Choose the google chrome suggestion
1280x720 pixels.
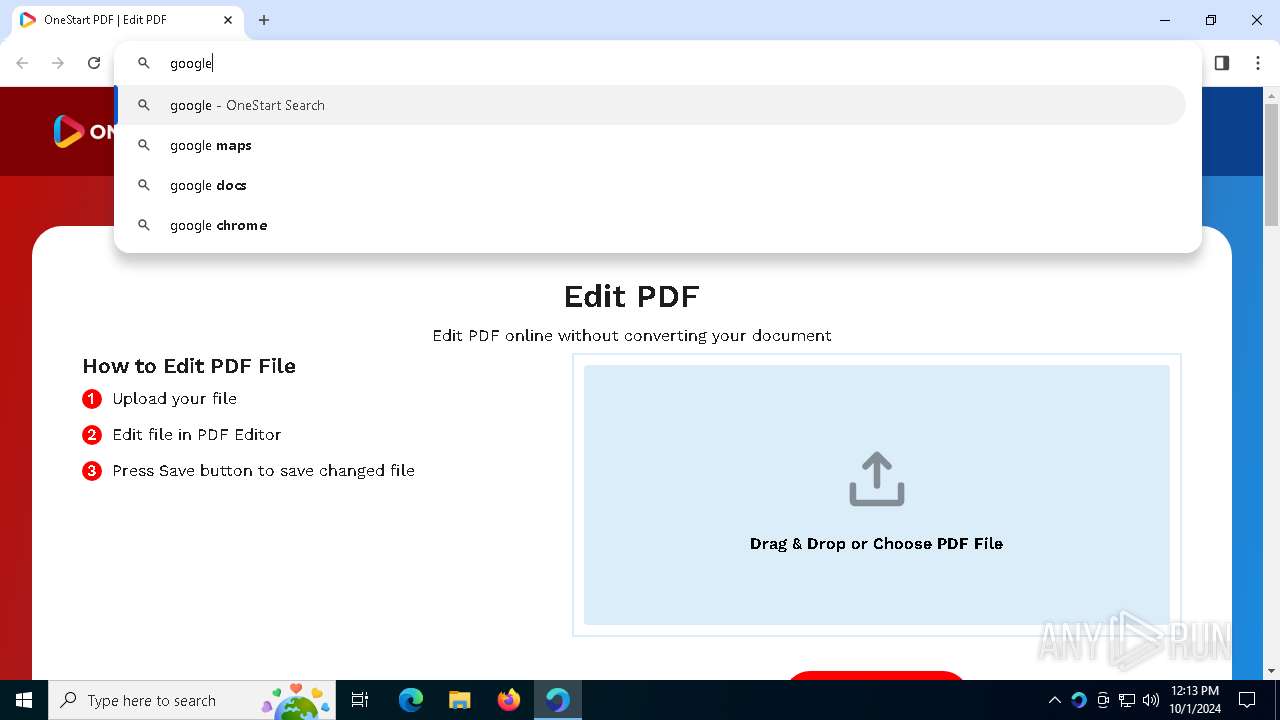tap(650, 225)
